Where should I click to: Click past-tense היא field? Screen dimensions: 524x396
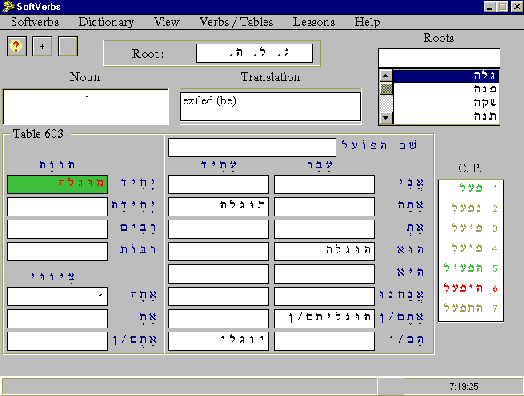pos(324,274)
